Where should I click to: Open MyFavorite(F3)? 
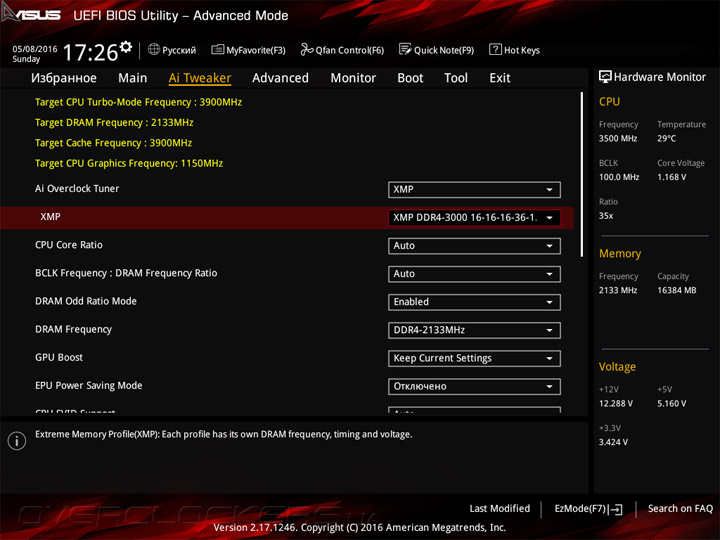[x=248, y=50]
